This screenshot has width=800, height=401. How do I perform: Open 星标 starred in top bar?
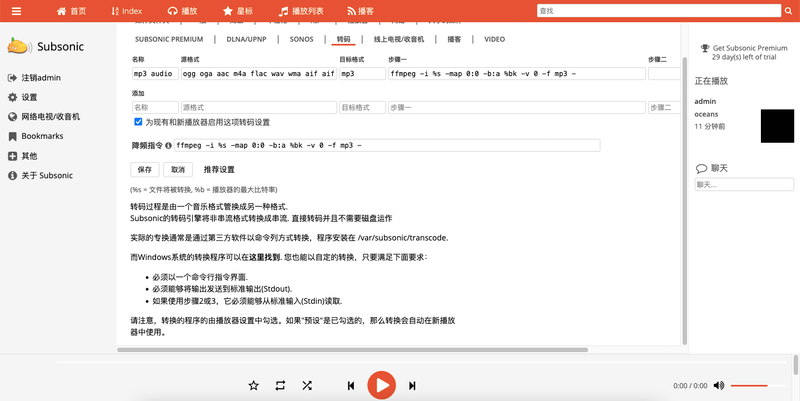pyautogui.click(x=238, y=11)
